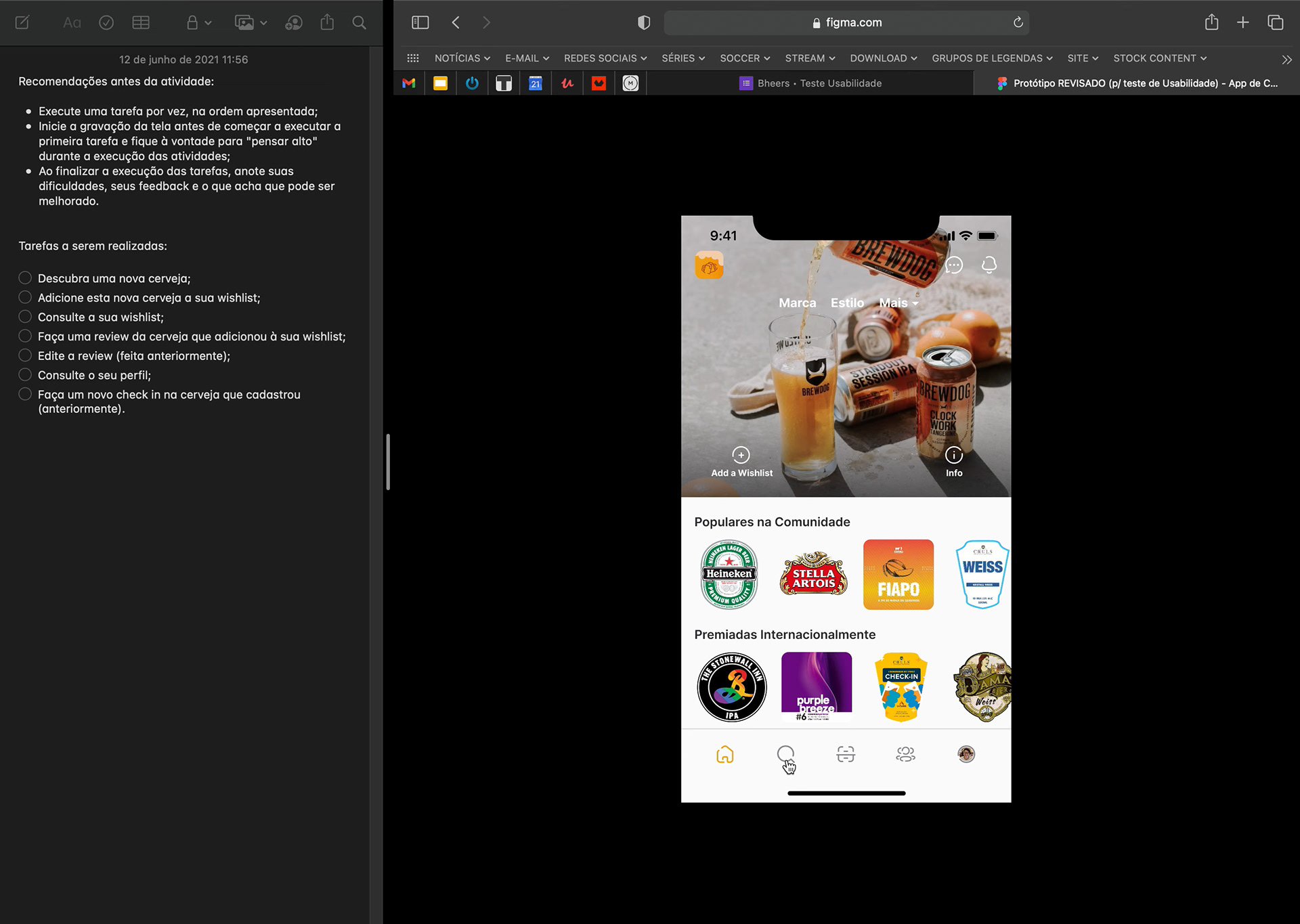
Task: Go back in Safari
Action: (x=456, y=22)
